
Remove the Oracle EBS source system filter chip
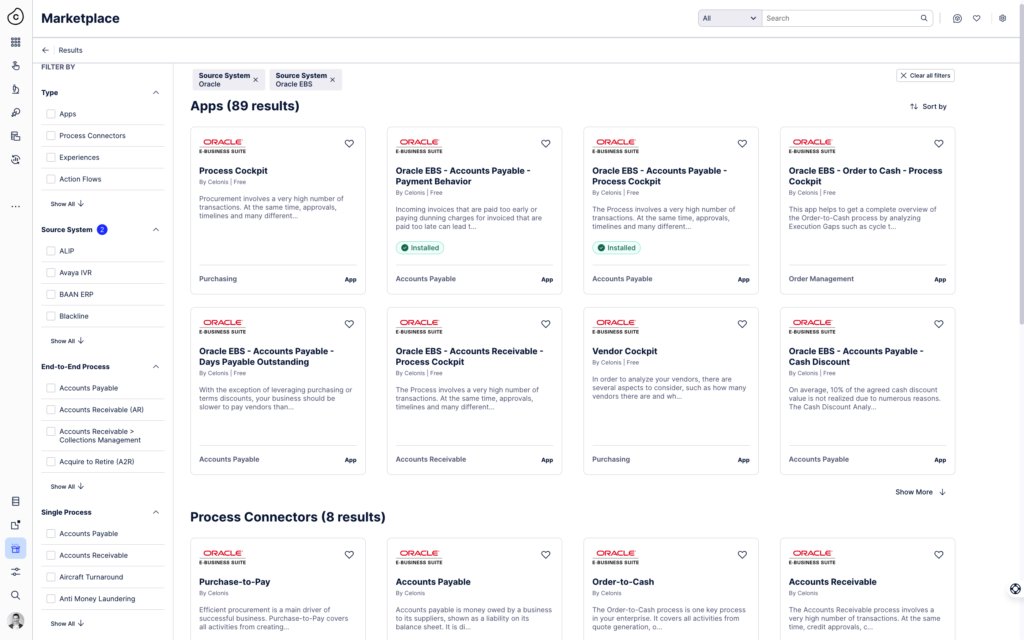click(x=332, y=79)
